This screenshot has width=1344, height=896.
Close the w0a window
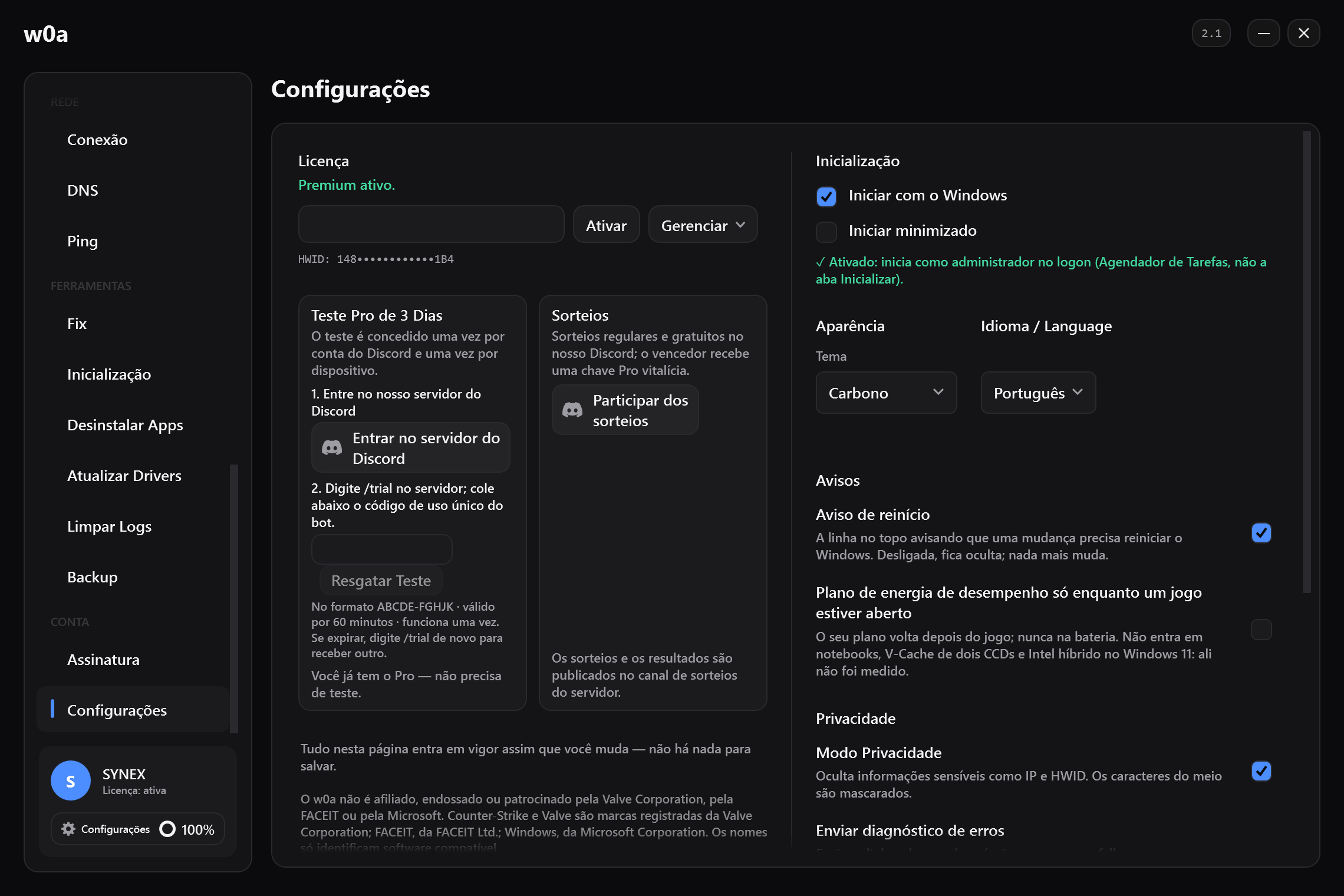pyautogui.click(x=1304, y=34)
